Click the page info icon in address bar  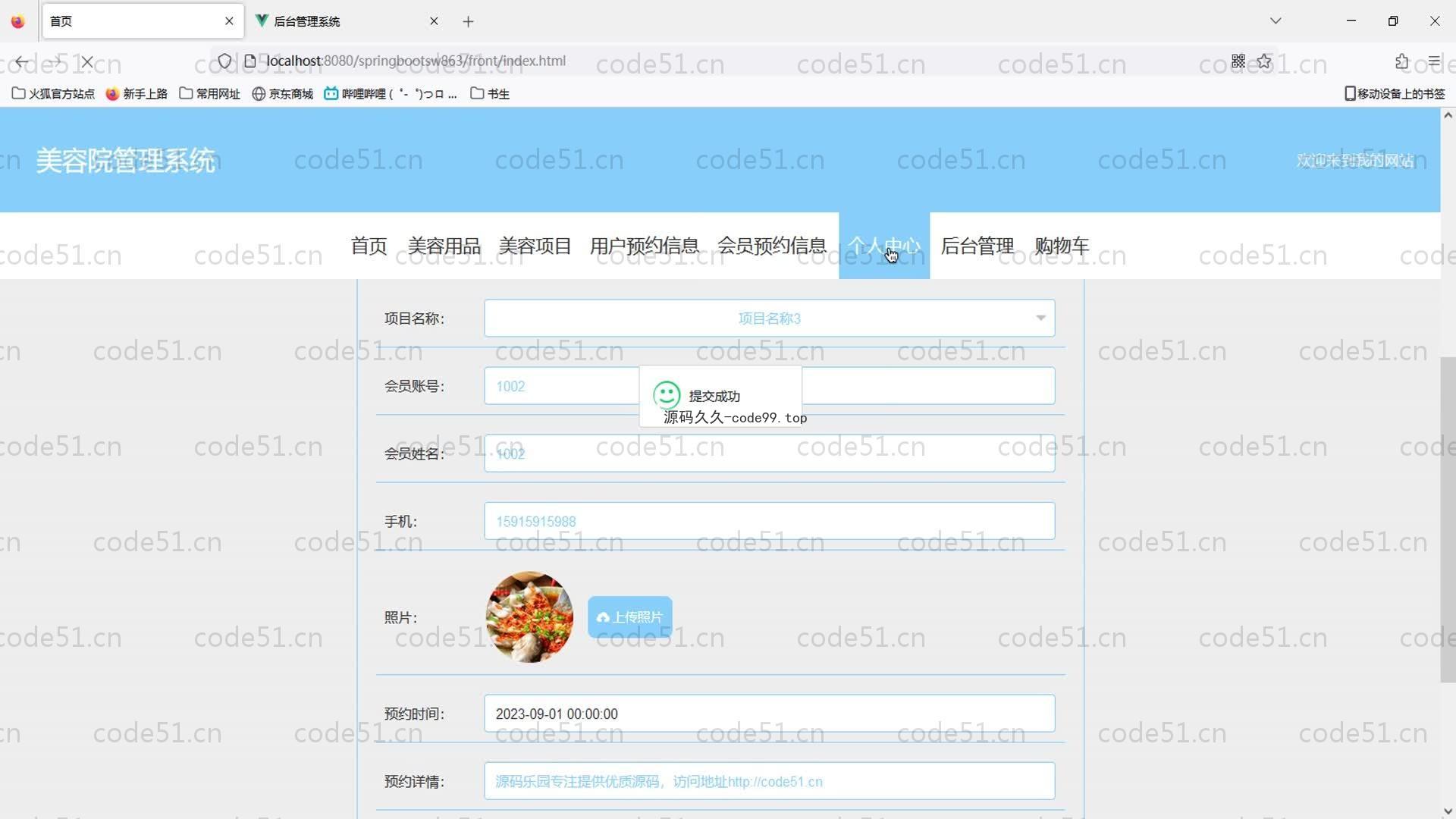[249, 61]
